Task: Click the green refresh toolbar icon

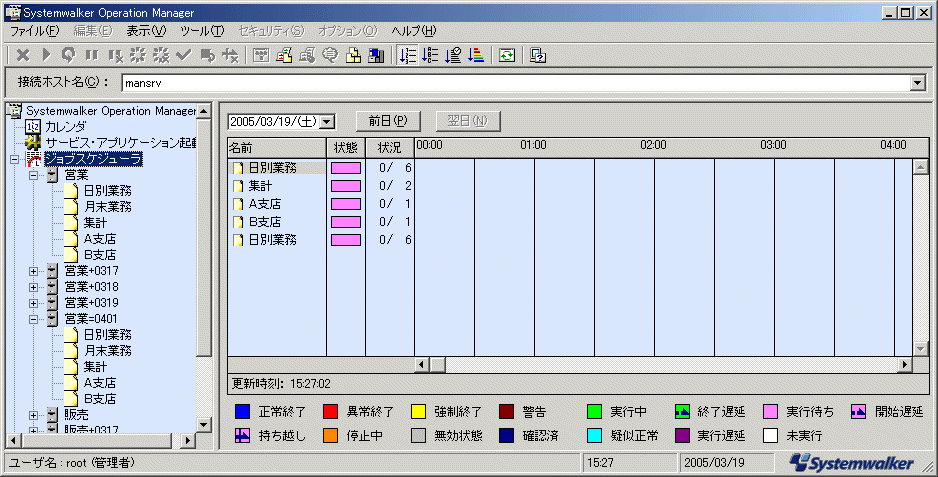Action: click(507, 56)
